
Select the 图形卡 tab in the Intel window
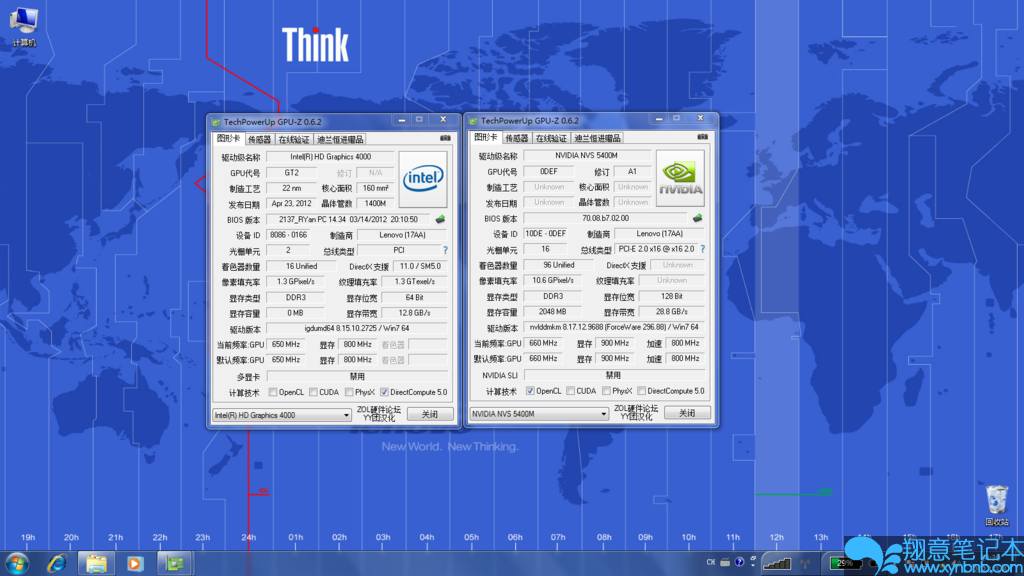click(229, 138)
